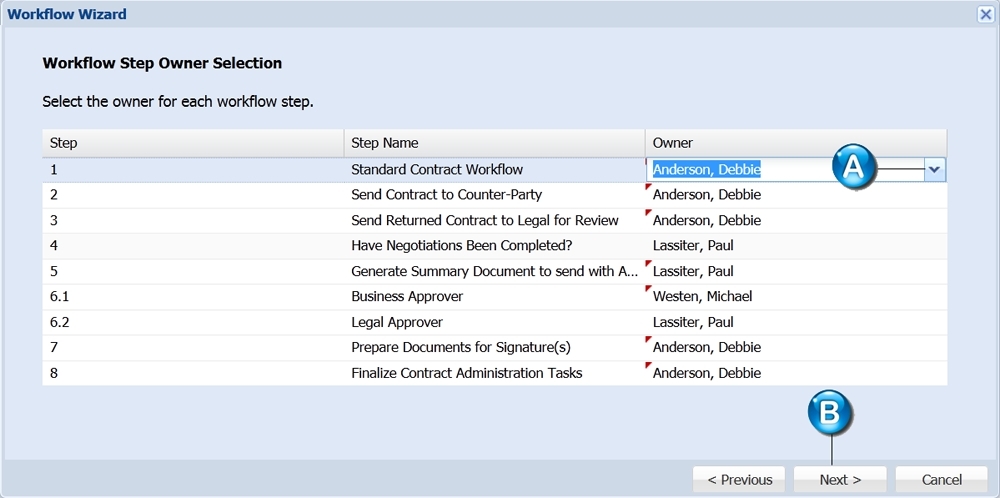The image size is (1000, 498).
Task: Select the Legal Approver step row
Action: tap(495, 322)
